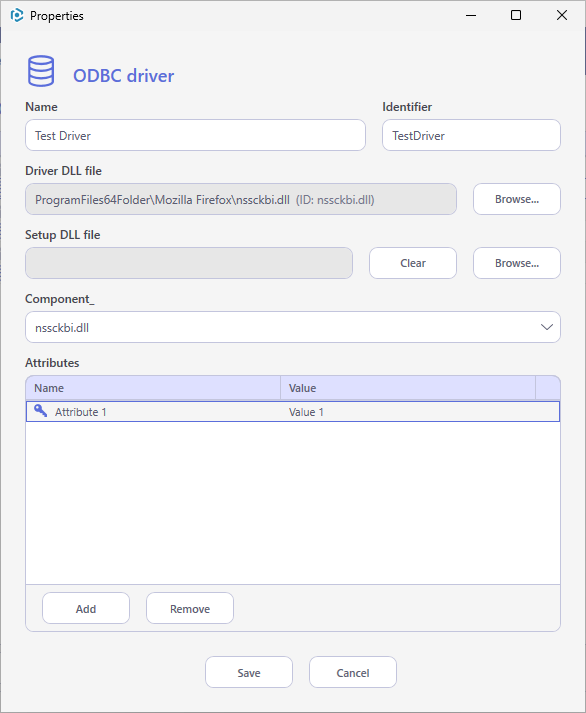586x713 pixels.
Task: Sort attributes by Value column header
Action: tap(408, 388)
